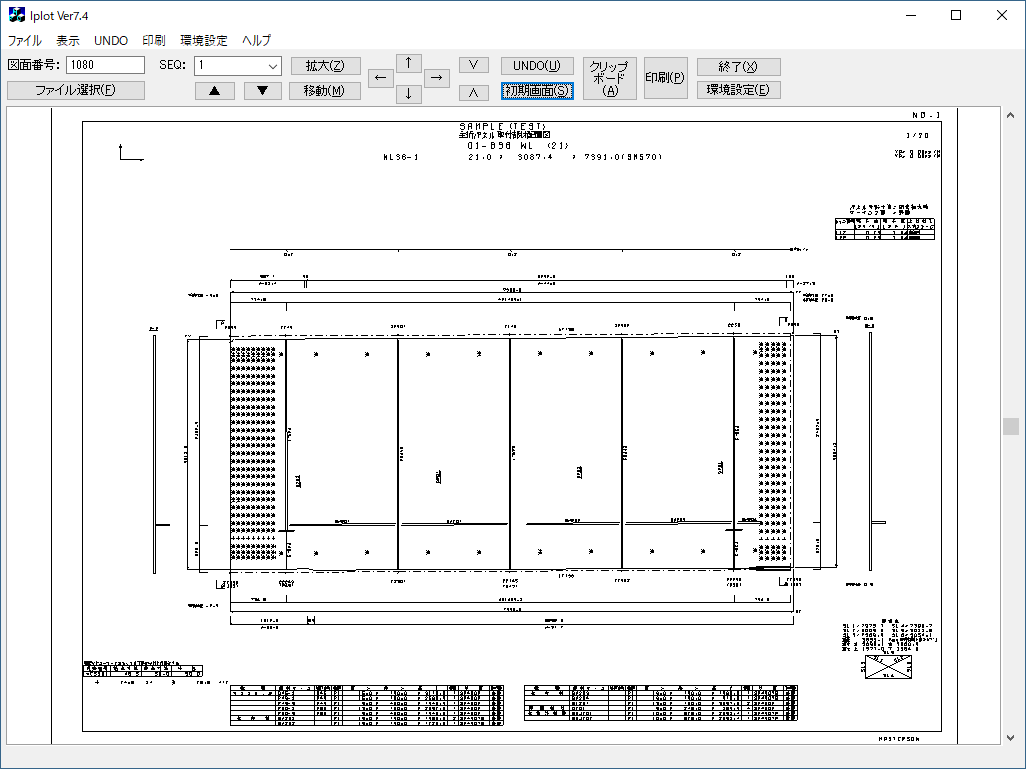Click the down arrow pan button
The height and width of the screenshot is (769, 1026).
408,94
